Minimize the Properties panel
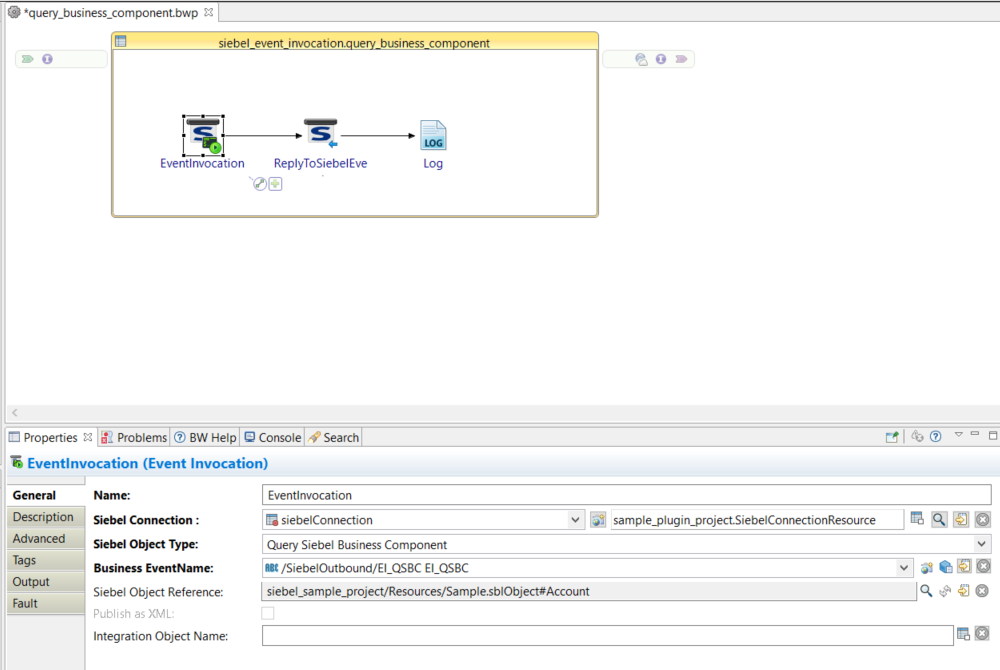 (974, 434)
